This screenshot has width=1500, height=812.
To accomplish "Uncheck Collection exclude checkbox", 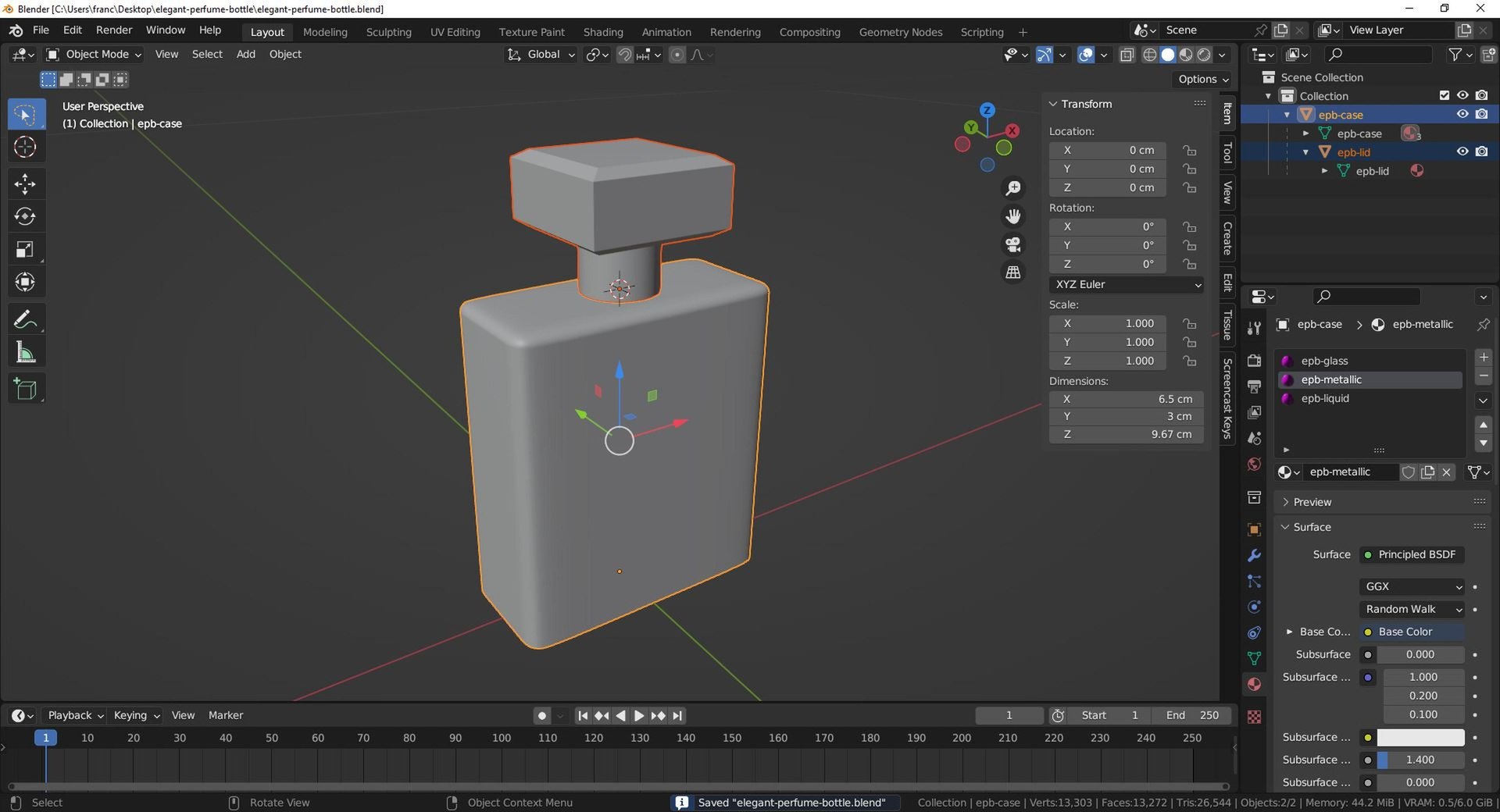I will tap(1445, 95).
